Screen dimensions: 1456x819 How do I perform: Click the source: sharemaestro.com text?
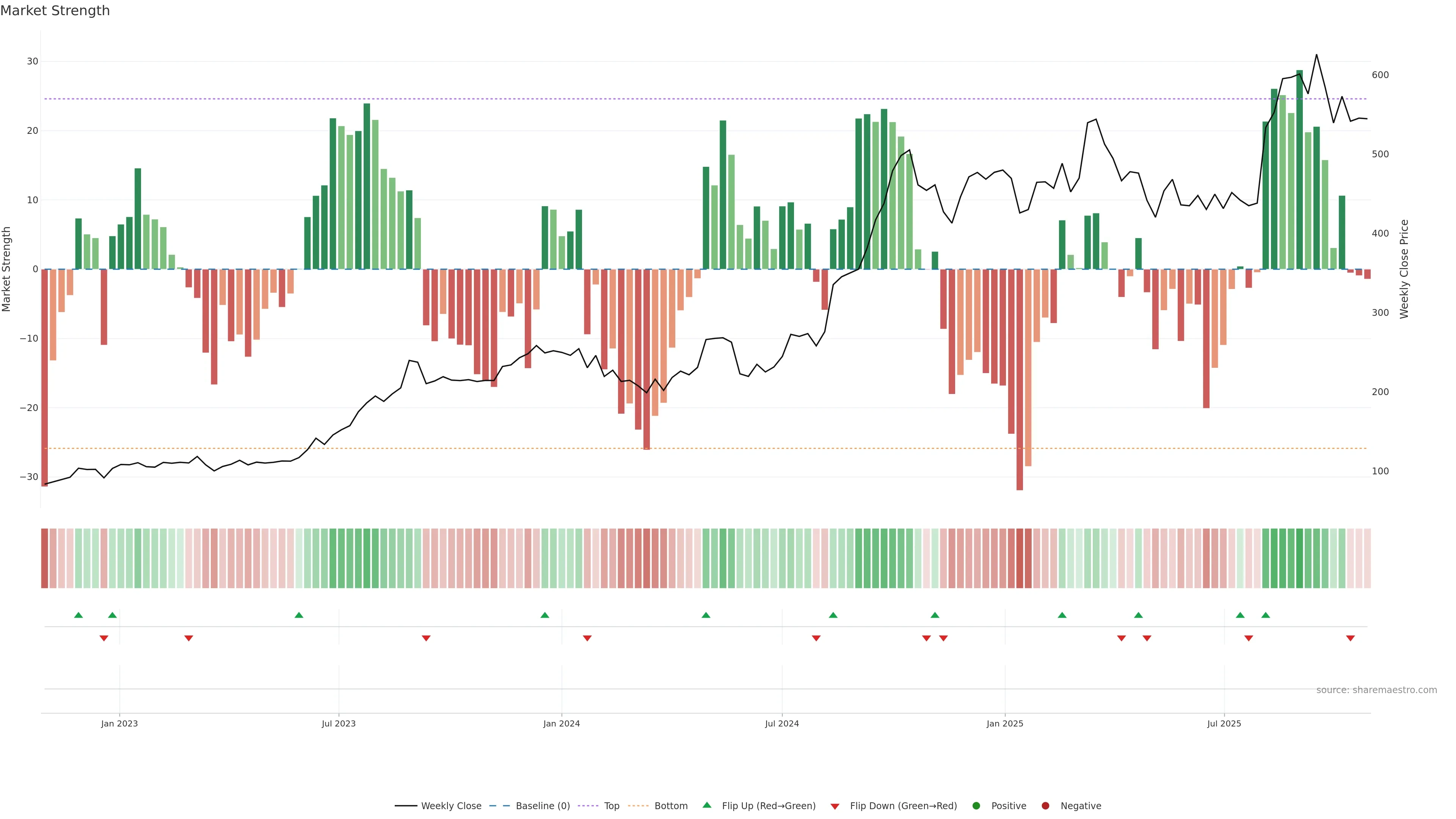click(x=1376, y=690)
